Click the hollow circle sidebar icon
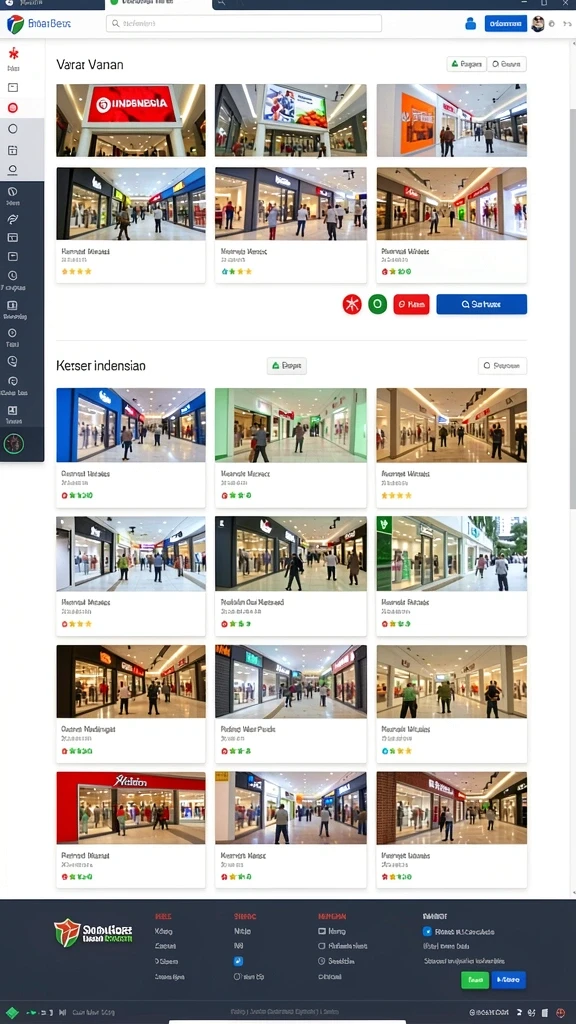Image resolution: width=576 pixels, height=1024 pixels. 12,129
